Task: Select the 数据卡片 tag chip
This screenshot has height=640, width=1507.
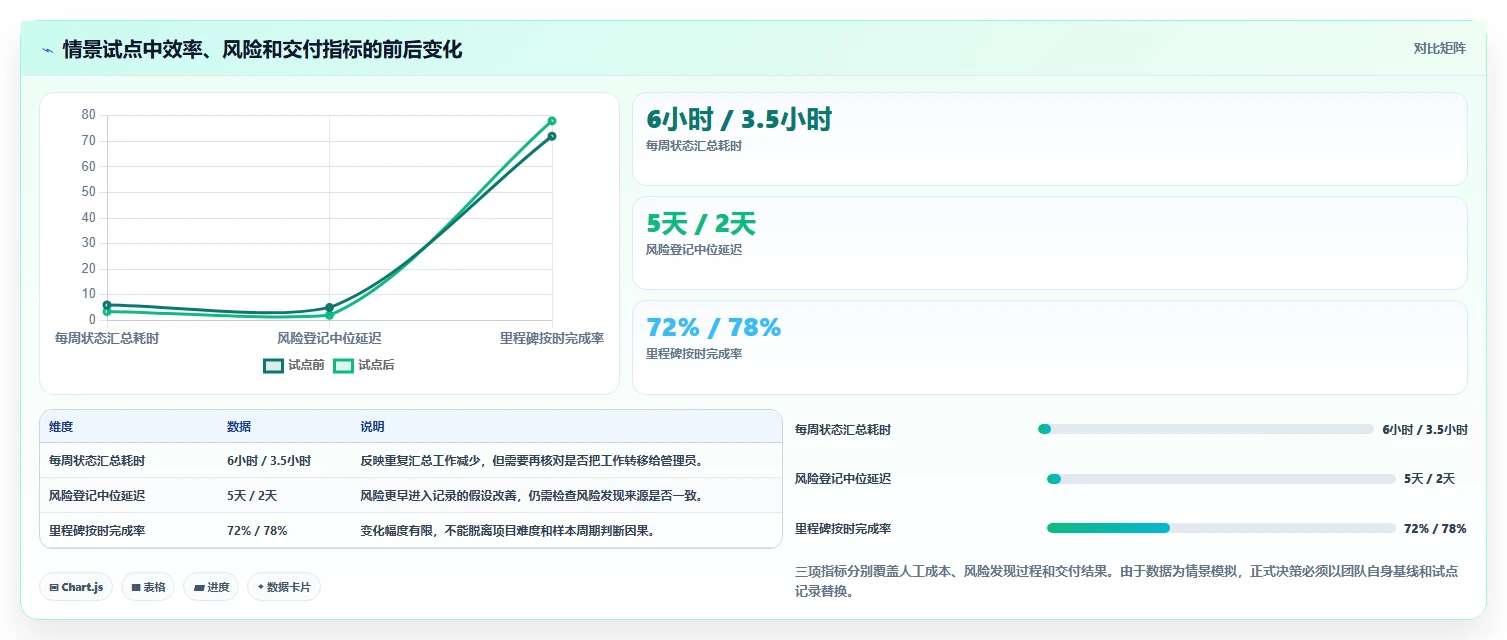Action: (x=284, y=587)
